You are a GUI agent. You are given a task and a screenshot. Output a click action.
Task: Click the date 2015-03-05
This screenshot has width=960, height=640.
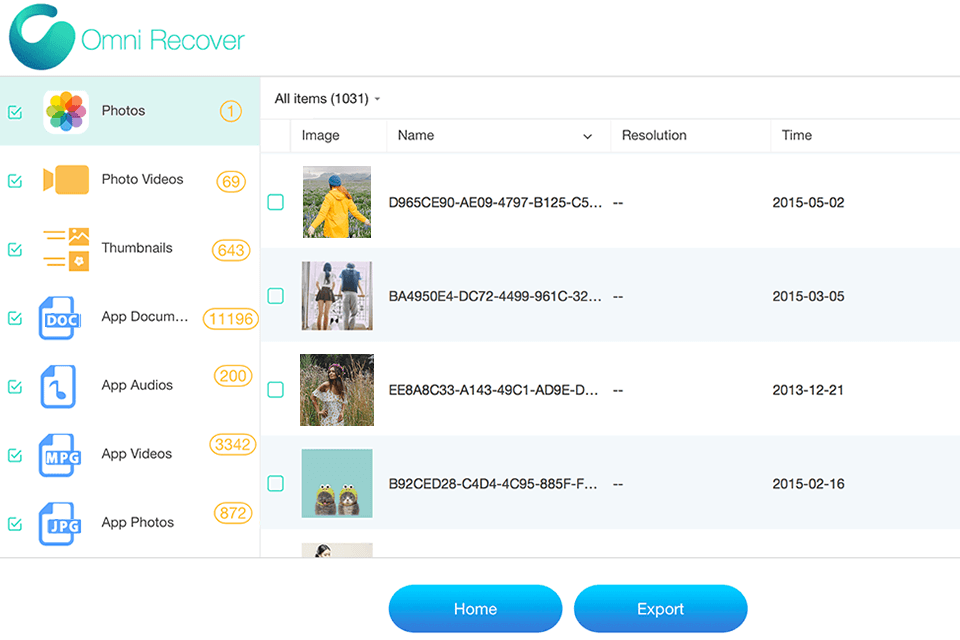point(808,296)
